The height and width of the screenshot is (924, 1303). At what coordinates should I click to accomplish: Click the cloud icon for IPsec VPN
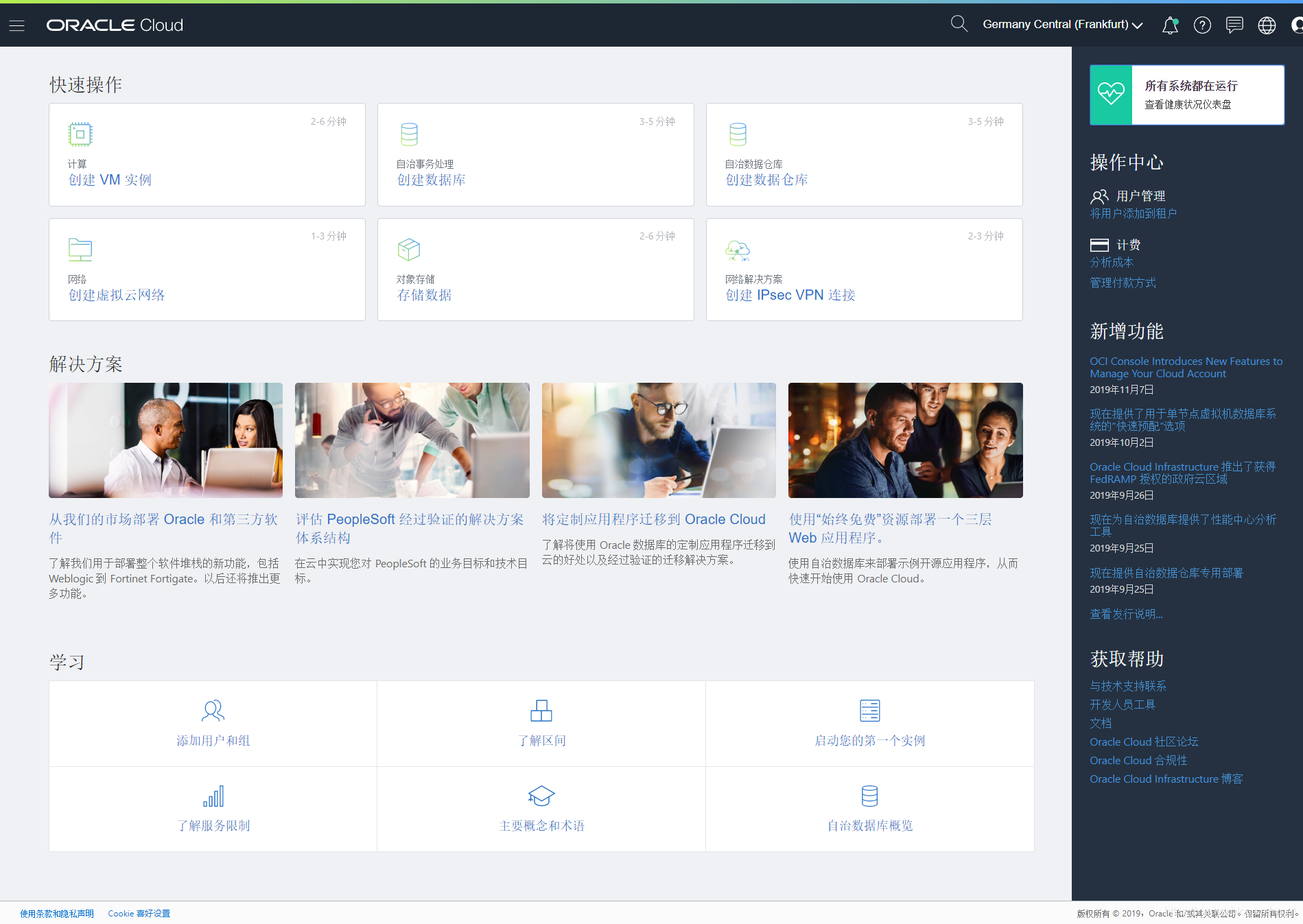click(738, 250)
